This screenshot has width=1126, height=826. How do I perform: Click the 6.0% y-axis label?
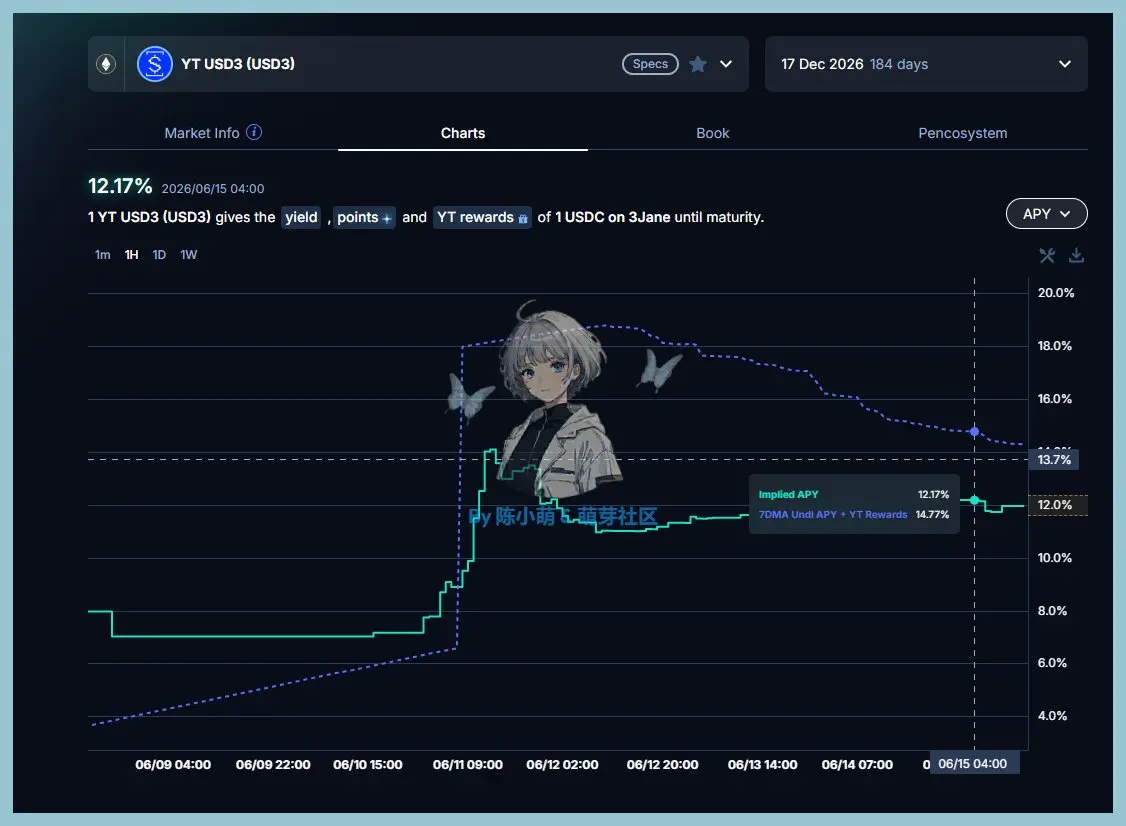(1052, 663)
